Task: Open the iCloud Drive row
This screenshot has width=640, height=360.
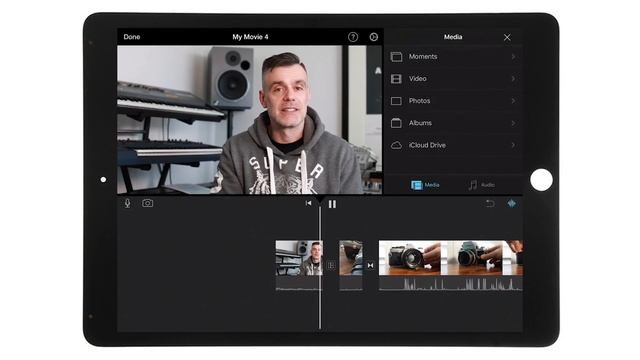Action: pyautogui.click(x=453, y=145)
